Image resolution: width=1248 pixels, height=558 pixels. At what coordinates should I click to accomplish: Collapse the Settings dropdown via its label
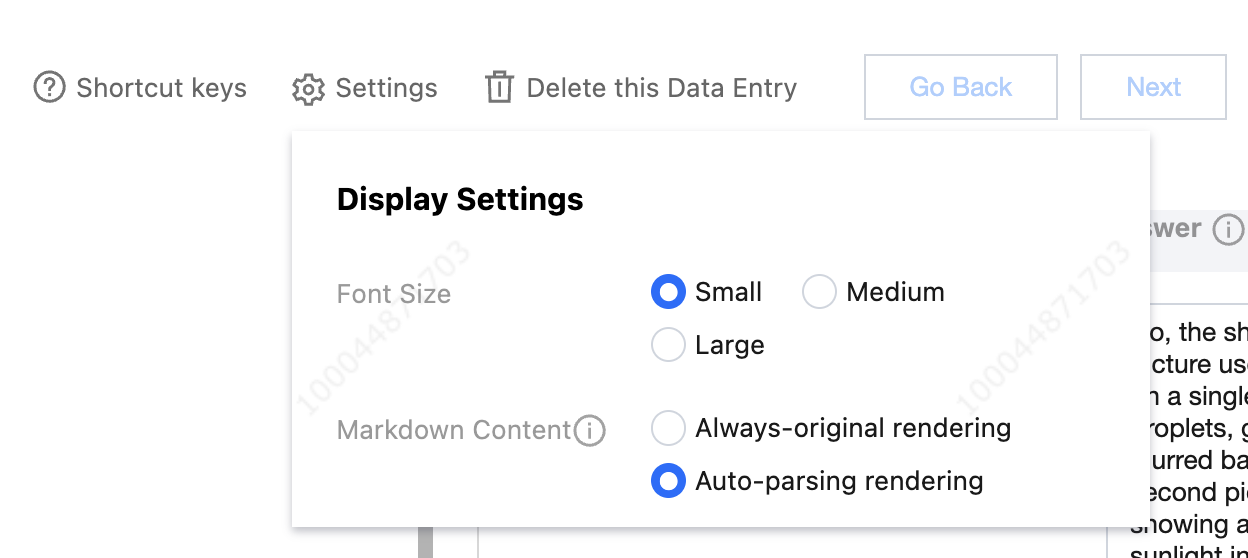(x=386, y=88)
